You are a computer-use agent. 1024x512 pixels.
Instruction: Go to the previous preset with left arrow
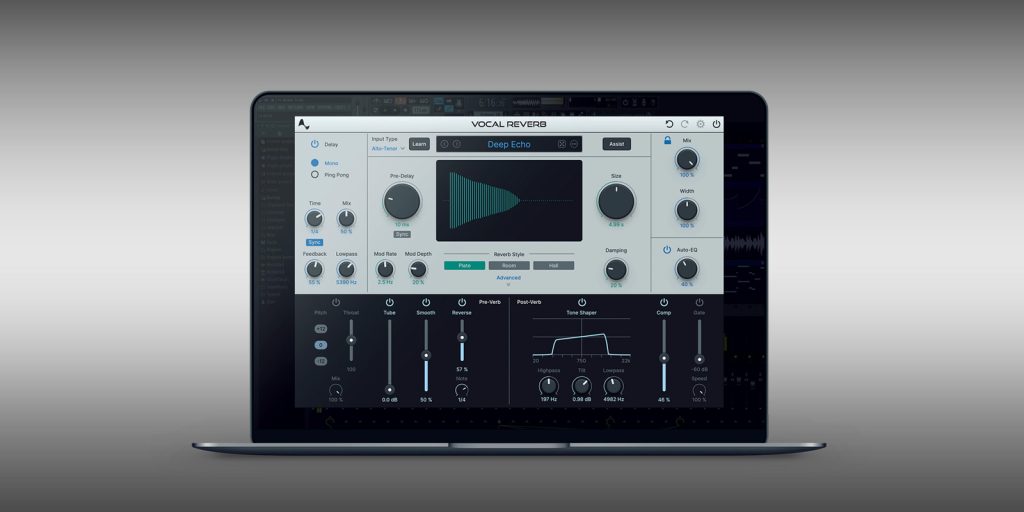tap(445, 144)
